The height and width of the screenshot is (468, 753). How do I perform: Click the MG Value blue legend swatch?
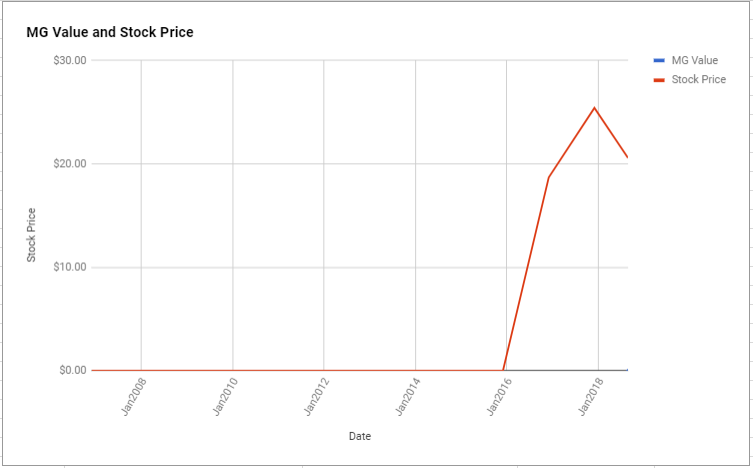coord(659,60)
